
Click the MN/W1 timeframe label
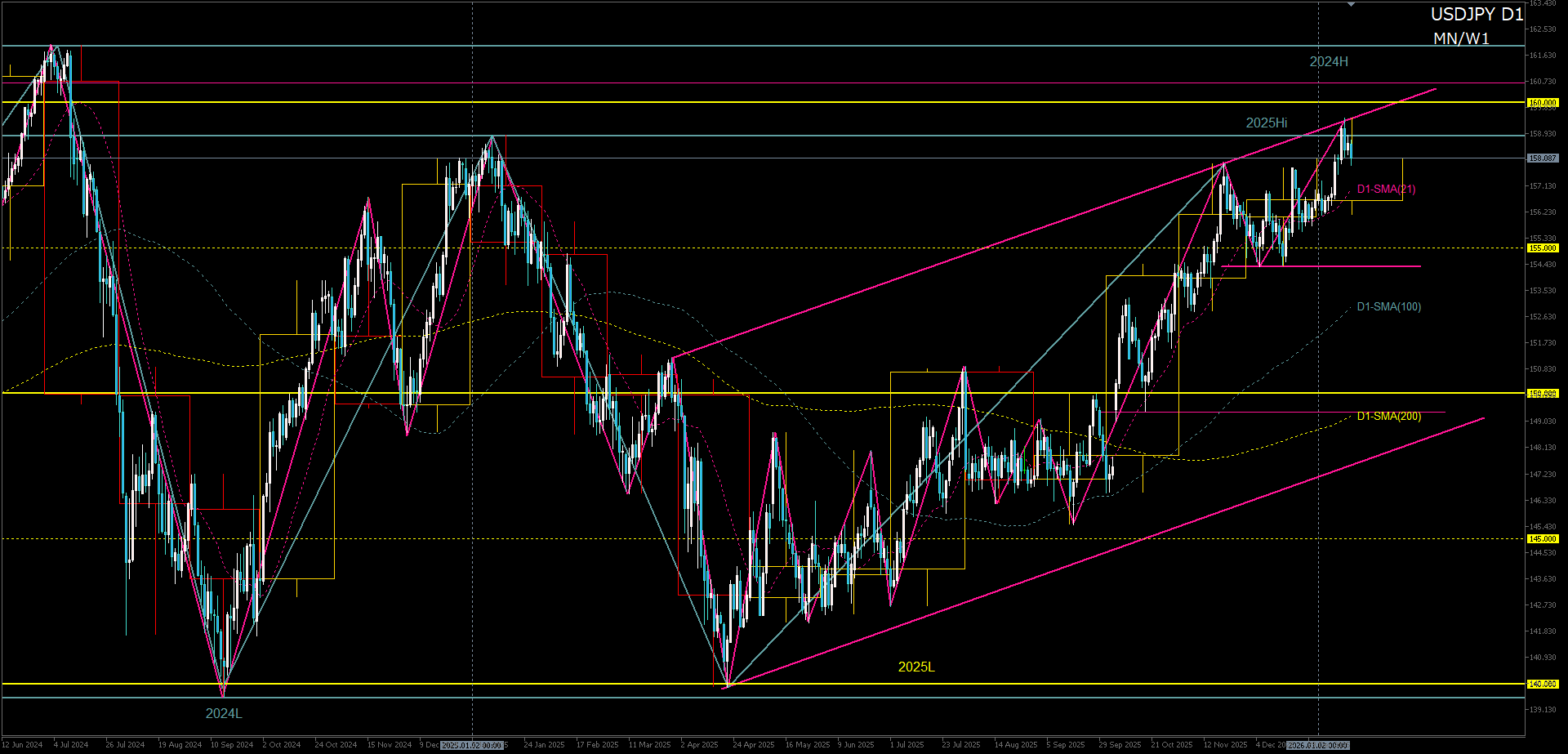pyautogui.click(x=1461, y=39)
